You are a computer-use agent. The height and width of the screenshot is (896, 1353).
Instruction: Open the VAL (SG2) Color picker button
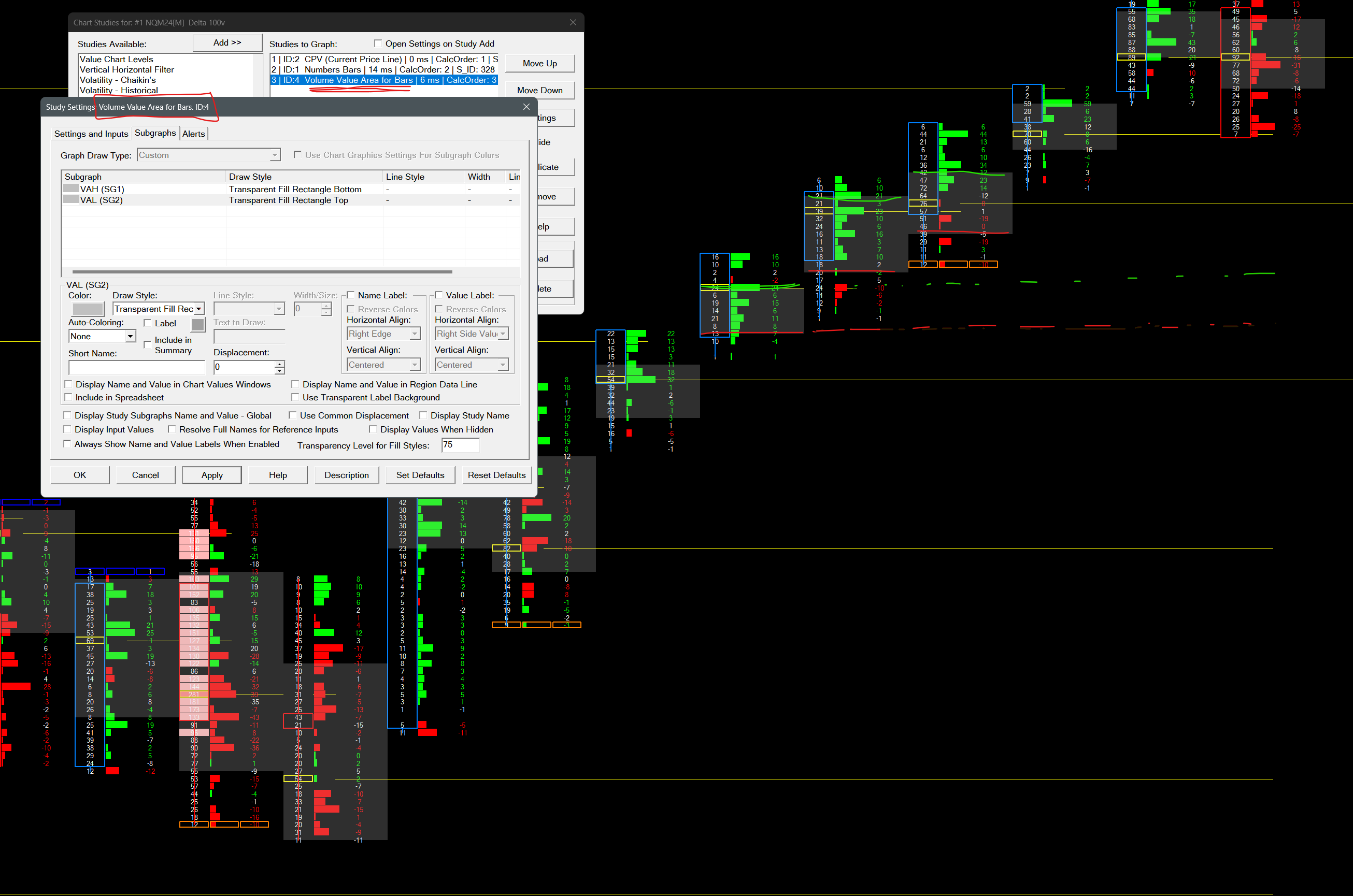(88, 309)
